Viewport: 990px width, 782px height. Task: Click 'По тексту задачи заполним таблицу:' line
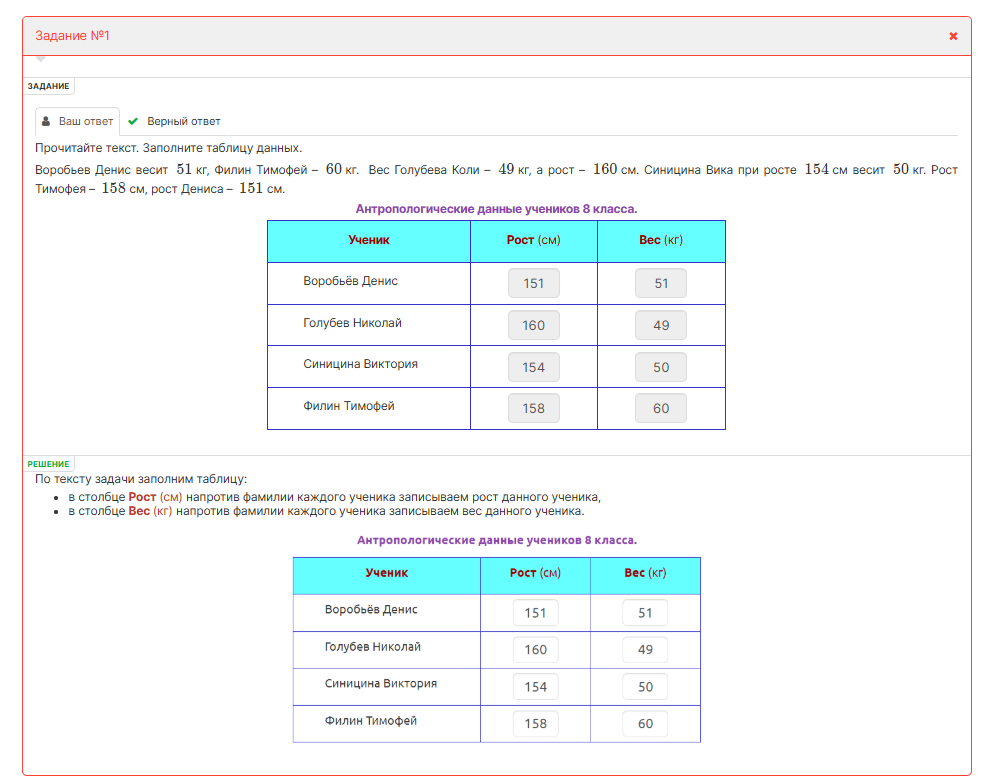tap(141, 479)
